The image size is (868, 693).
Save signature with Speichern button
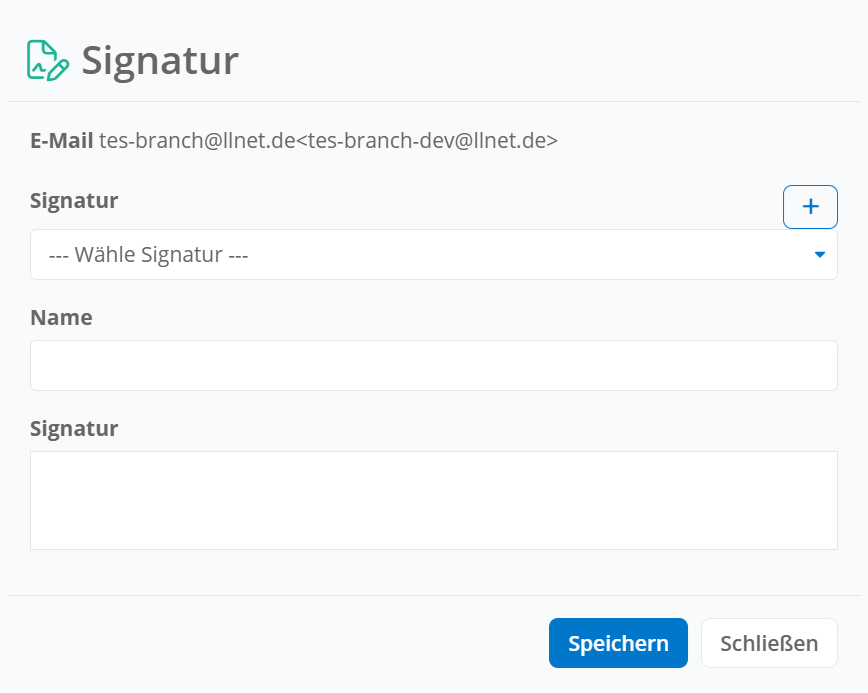[618, 643]
